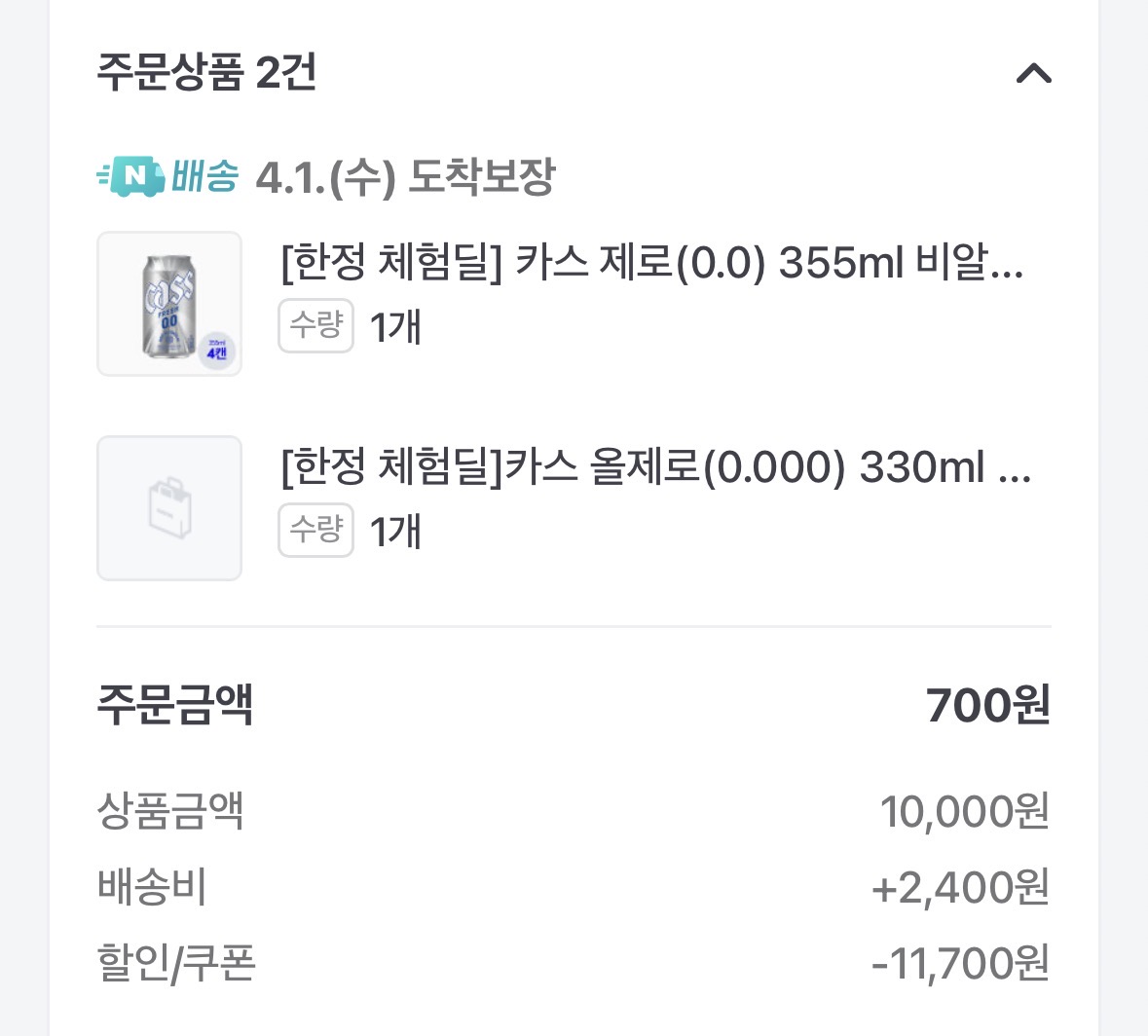Click the shopping bag placeholder icon
The width and height of the screenshot is (1148, 1036).
(x=169, y=508)
